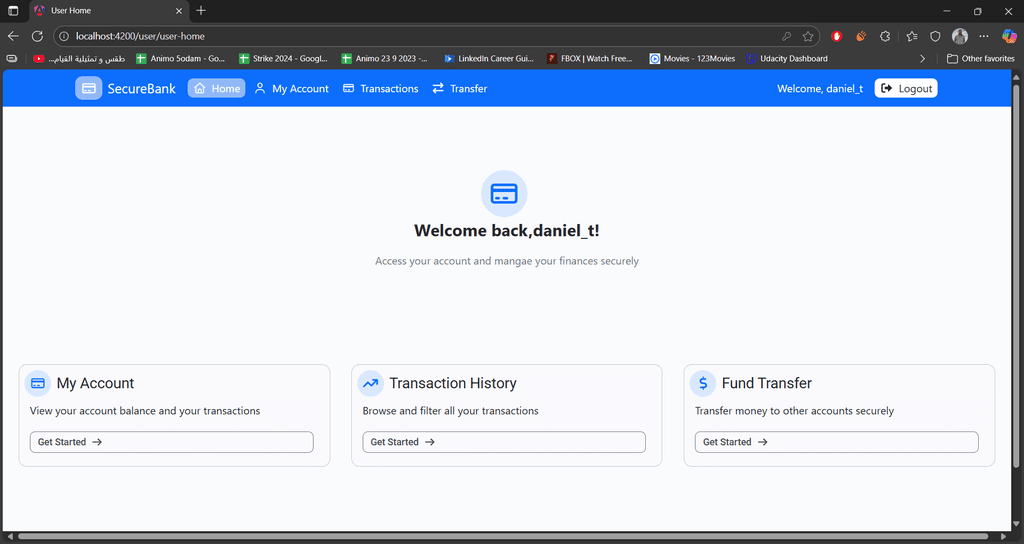Open the Home nav item
Viewport: 1024px width, 544px height.
217,88
